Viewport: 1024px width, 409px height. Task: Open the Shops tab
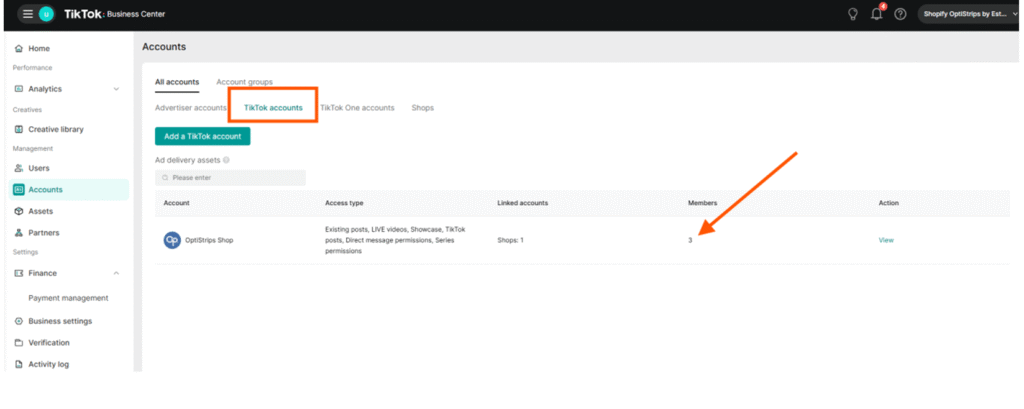pyautogui.click(x=422, y=107)
